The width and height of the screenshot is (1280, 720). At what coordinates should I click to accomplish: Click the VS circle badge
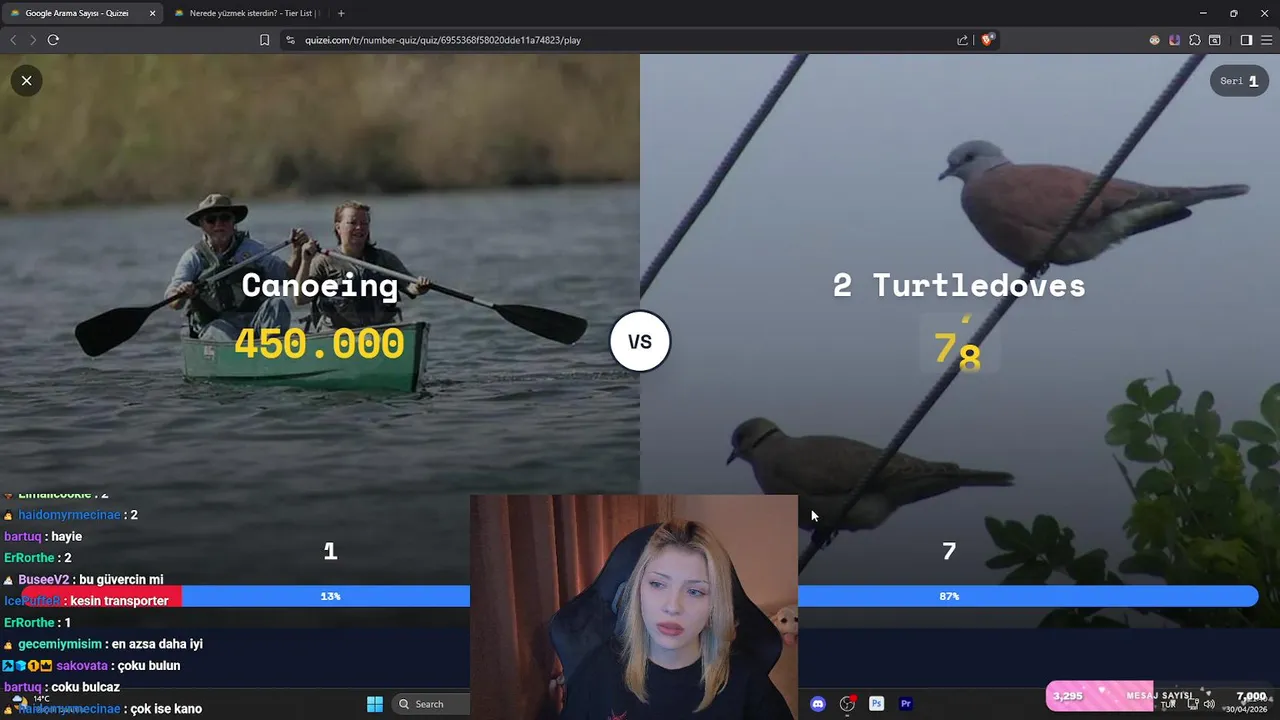point(640,342)
